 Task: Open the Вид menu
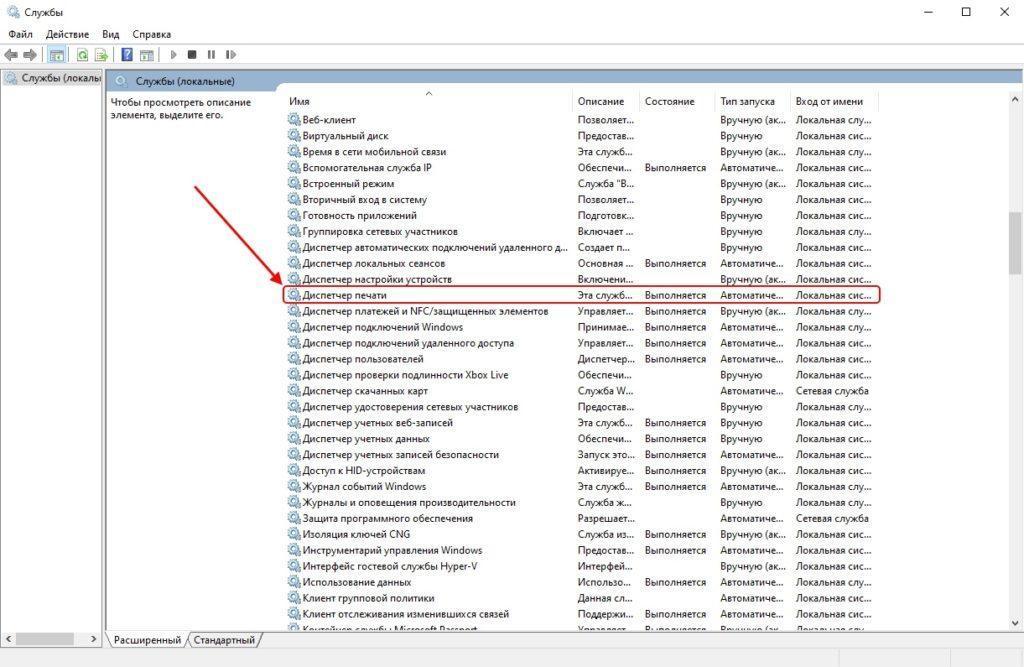point(110,34)
